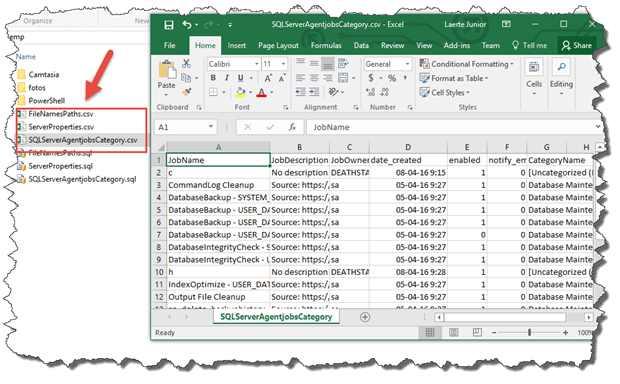The width and height of the screenshot is (620, 384).
Task: Open the View ribbon tab
Action: 424,45
